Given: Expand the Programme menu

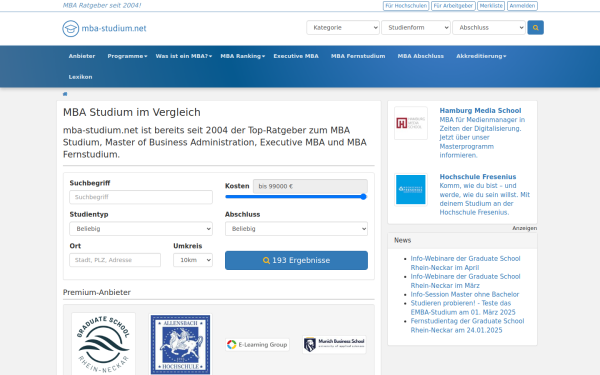Looking at the screenshot, I should tap(127, 56).
